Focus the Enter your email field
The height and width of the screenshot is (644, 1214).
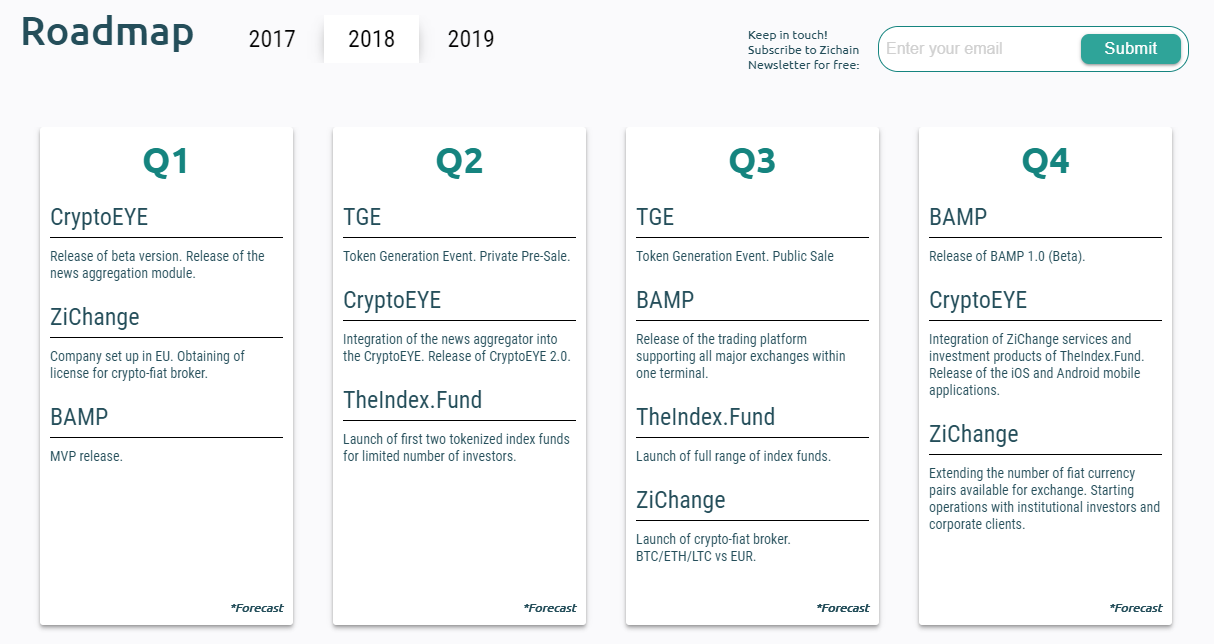tap(979, 49)
